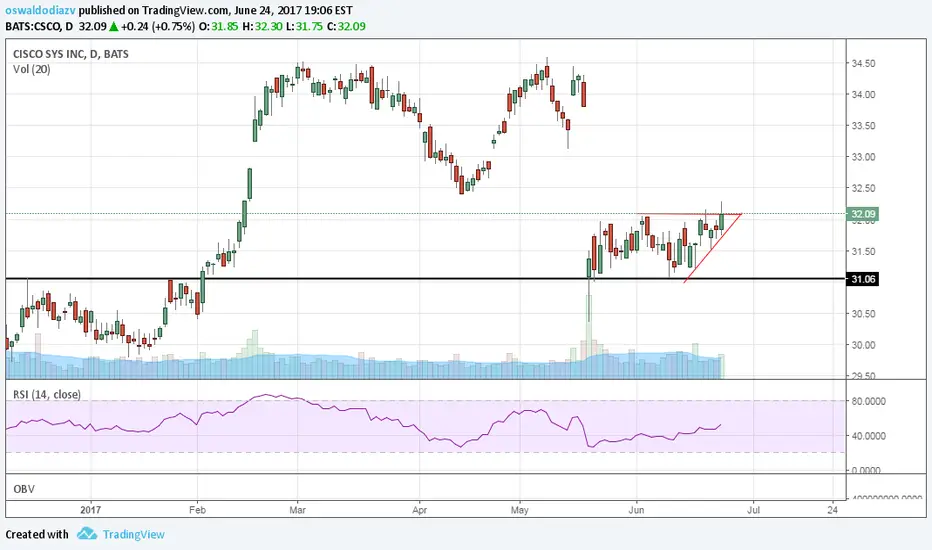Click the Created with caption text
The height and width of the screenshot is (550, 932).
coord(37,535)
